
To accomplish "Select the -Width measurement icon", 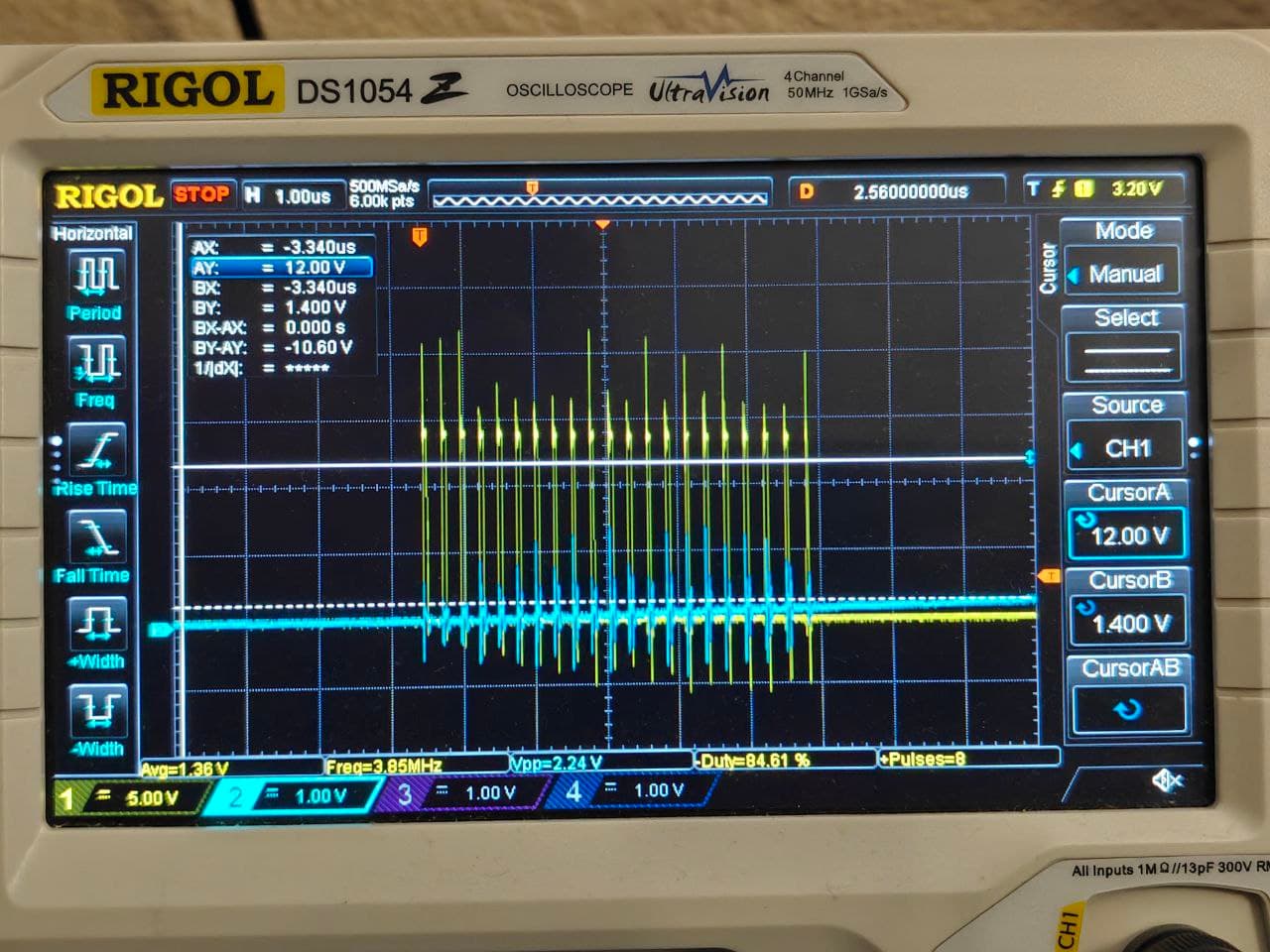I will tap(96, 712).
